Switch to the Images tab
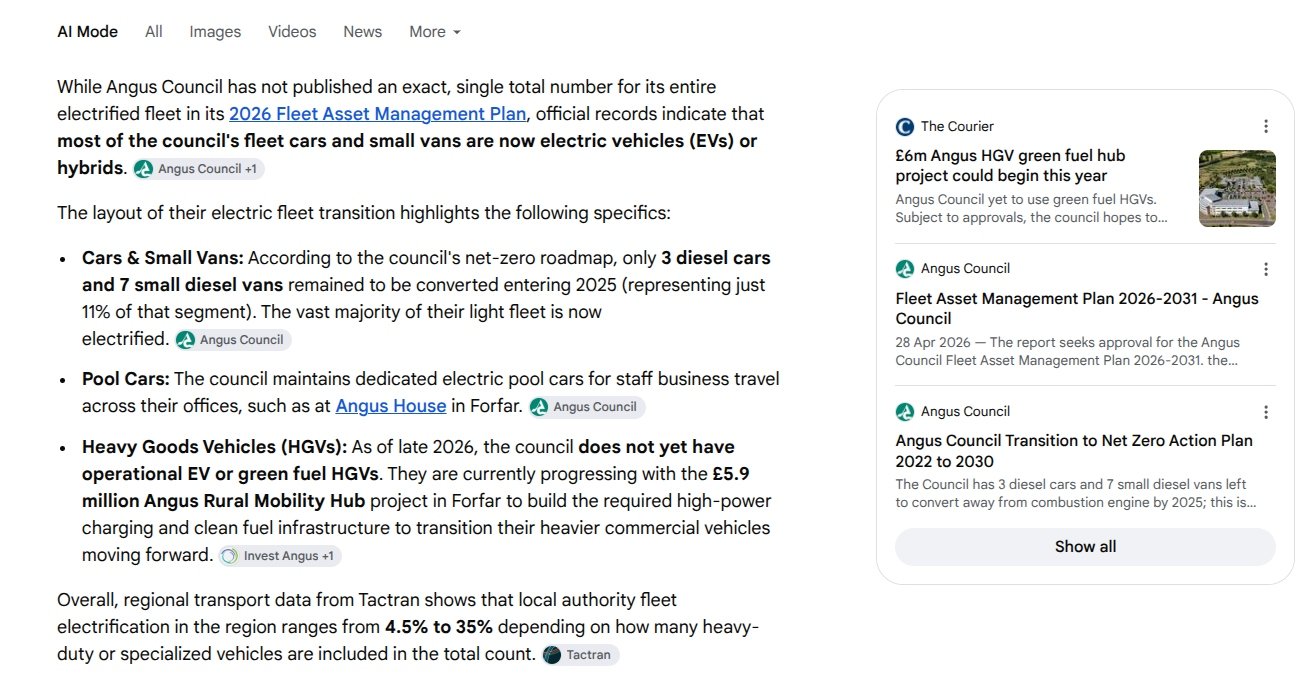This screenshot has width=1315, height=673. [215, 32]
